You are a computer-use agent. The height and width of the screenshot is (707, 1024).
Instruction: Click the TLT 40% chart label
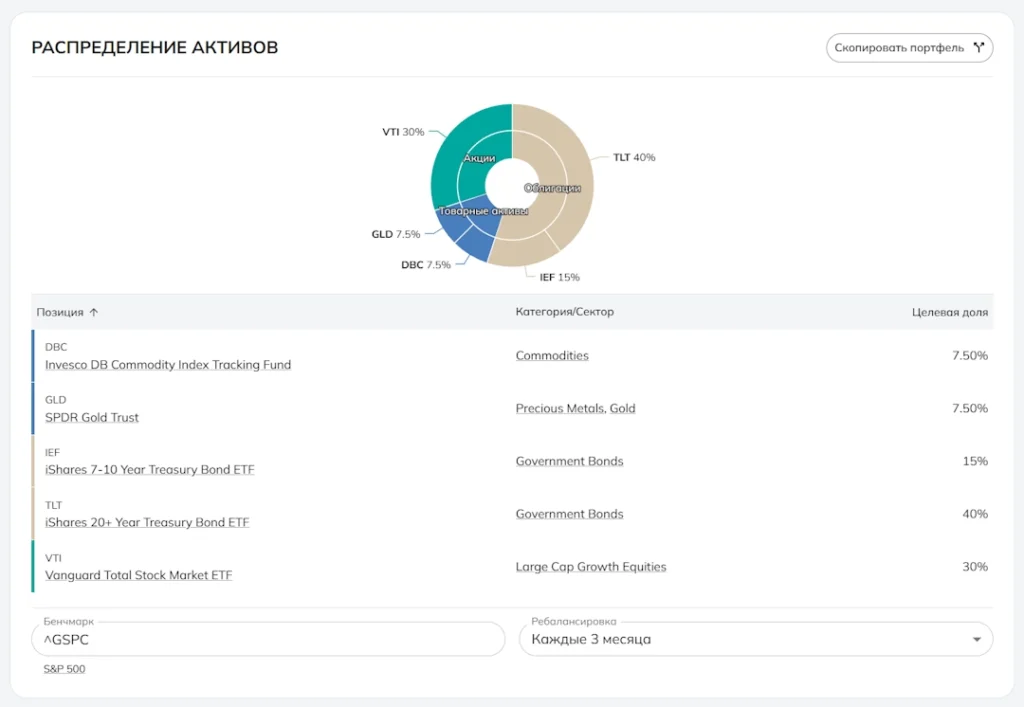(633, 157)
